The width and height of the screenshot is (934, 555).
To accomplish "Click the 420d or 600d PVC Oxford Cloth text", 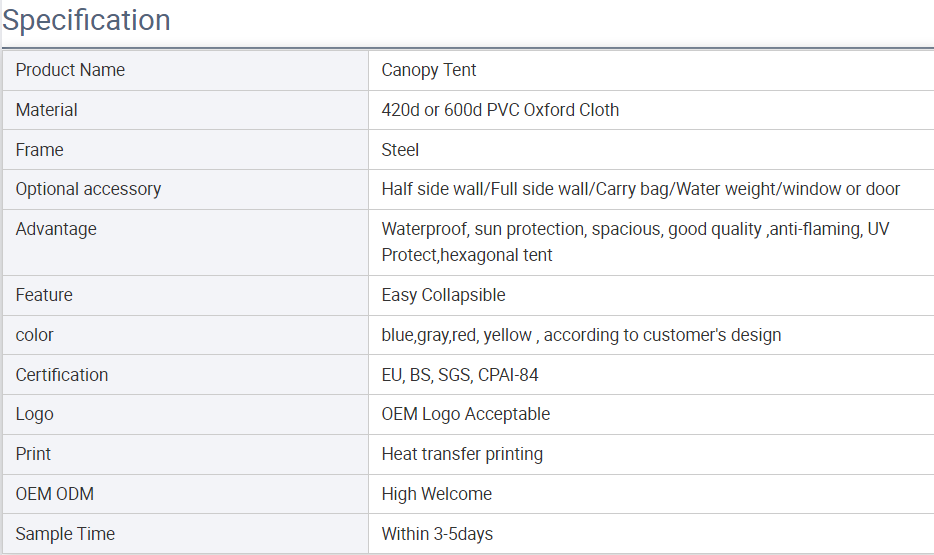I will (500, 110).
